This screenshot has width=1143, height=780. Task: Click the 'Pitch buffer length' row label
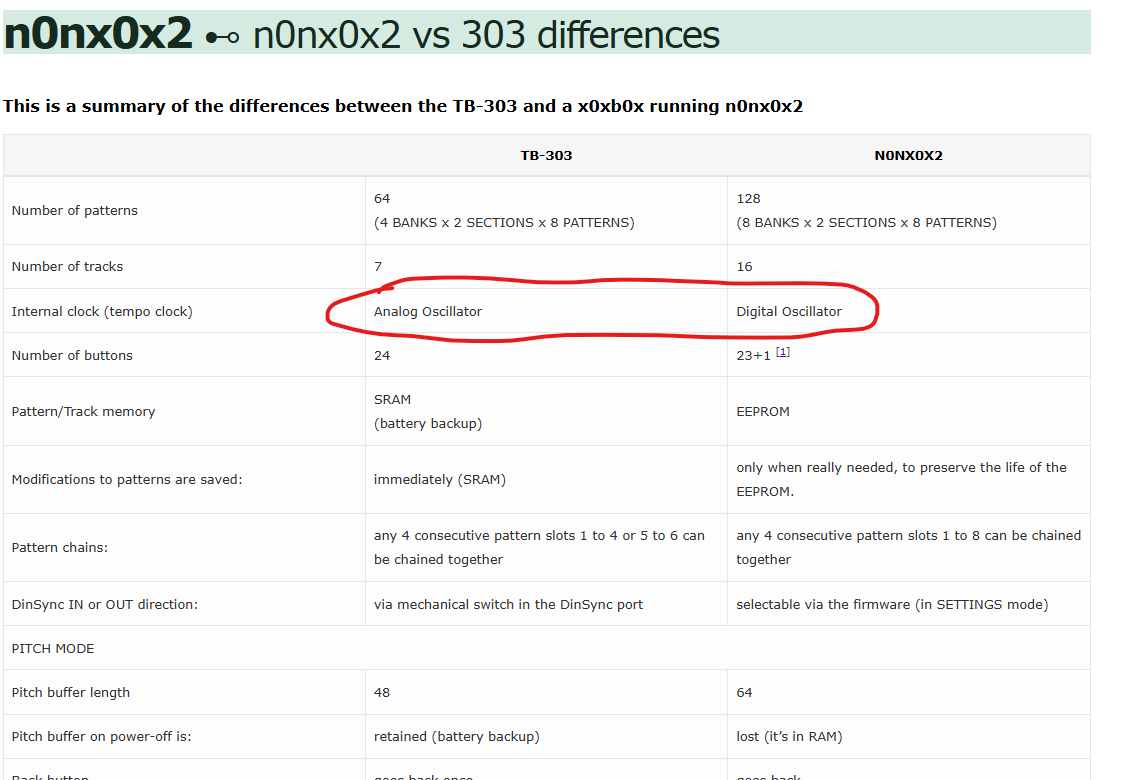point(71,693)
